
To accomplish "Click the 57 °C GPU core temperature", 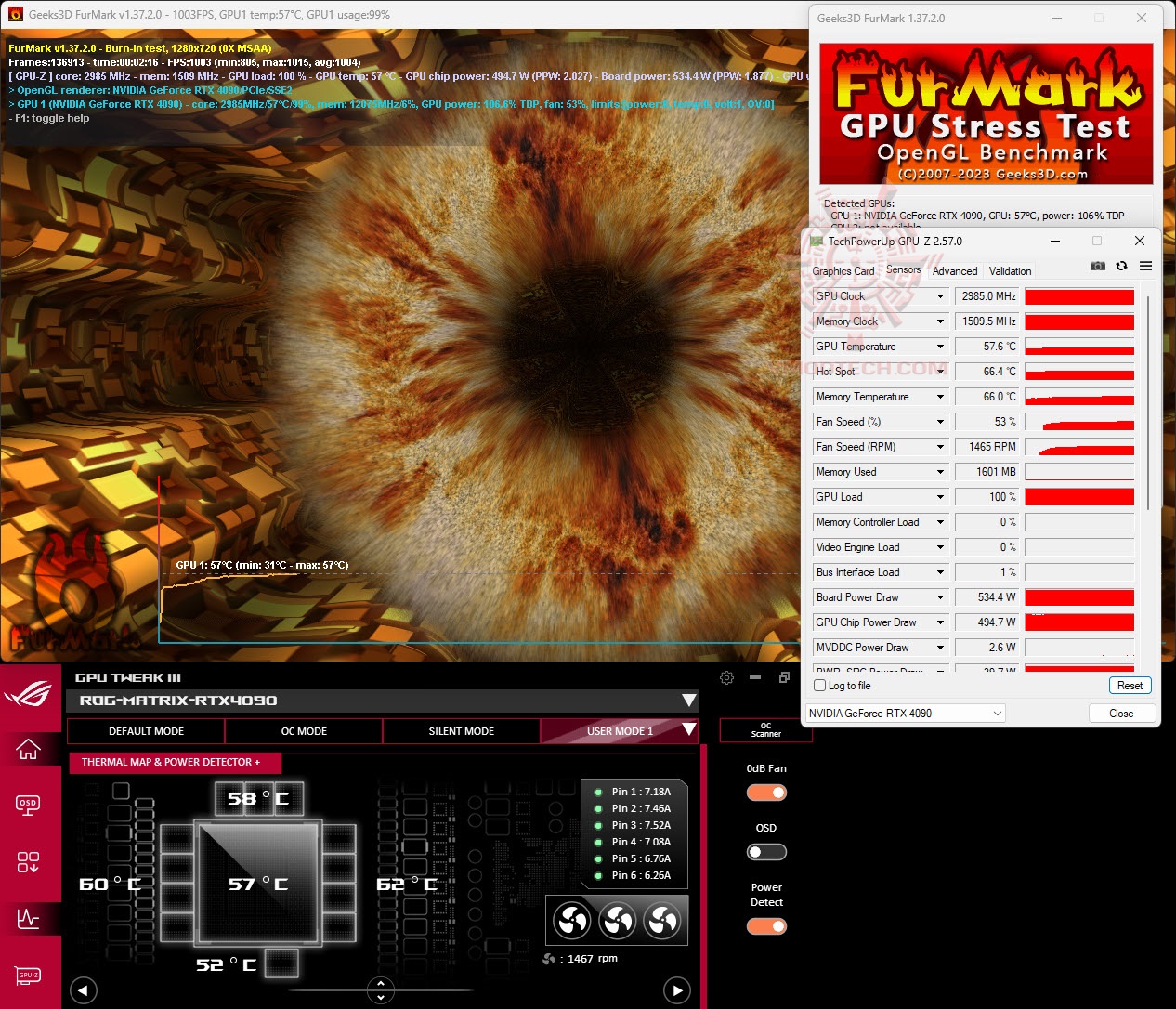I will click(x=258, y=885).
